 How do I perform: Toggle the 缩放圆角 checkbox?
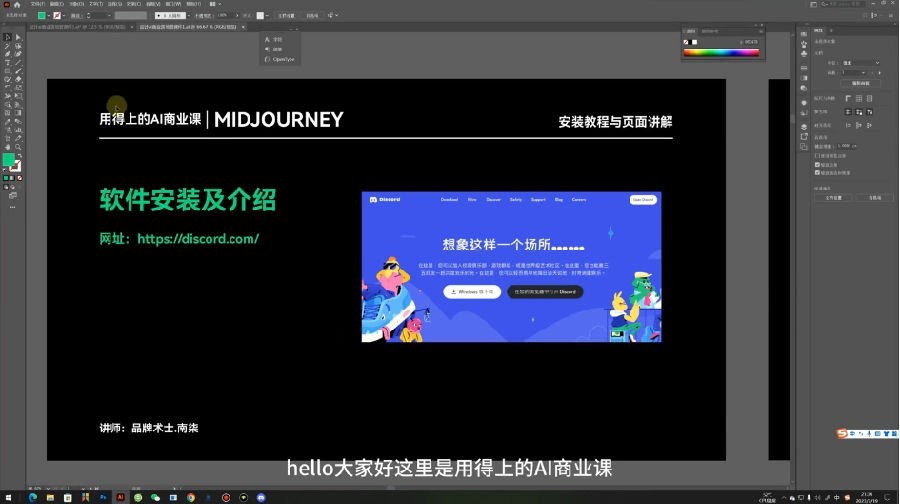(x=817, y=165)
